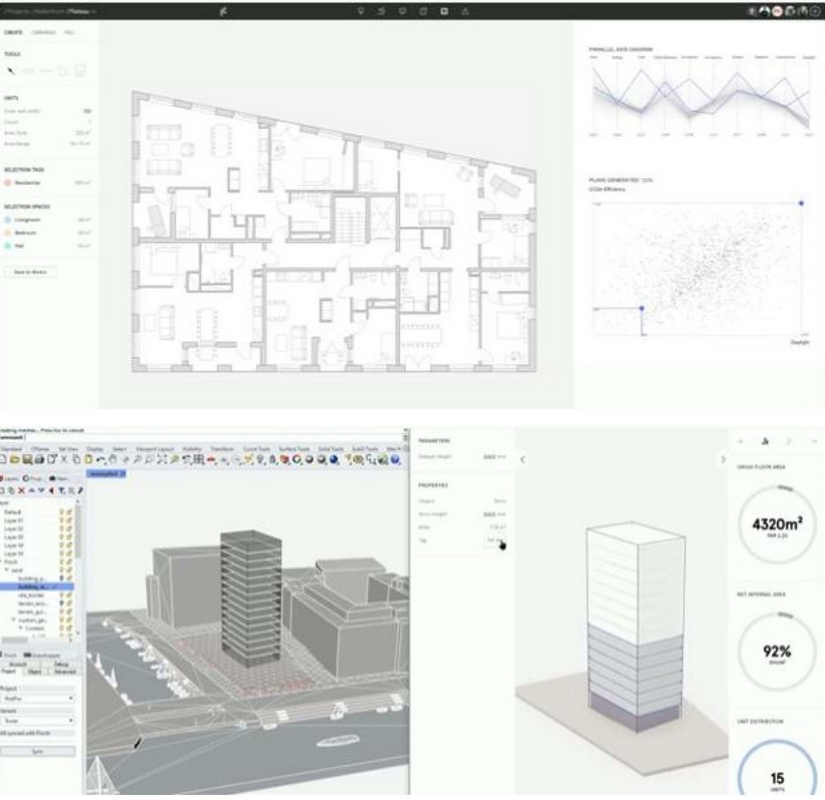Image resolution: width=825 pixels, height=800 pixels.
Task: Toggle lightbulb visibility for Default layer
Action: point(63,512)
